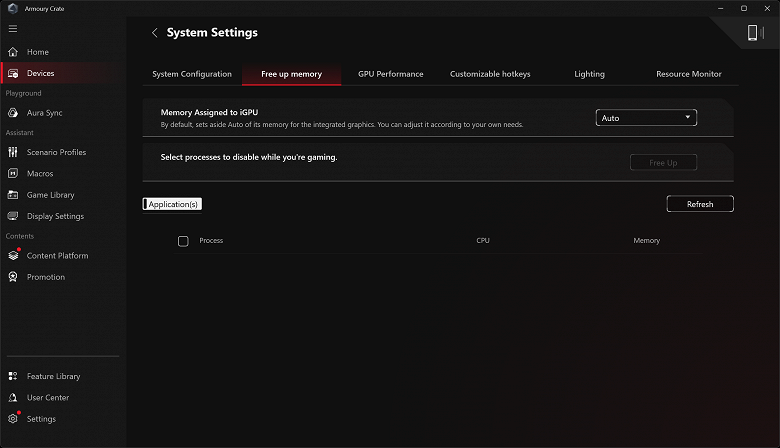This screenshot has height=448, width=780.
Task: Open the Home page icon
Action: pos(13,52)
